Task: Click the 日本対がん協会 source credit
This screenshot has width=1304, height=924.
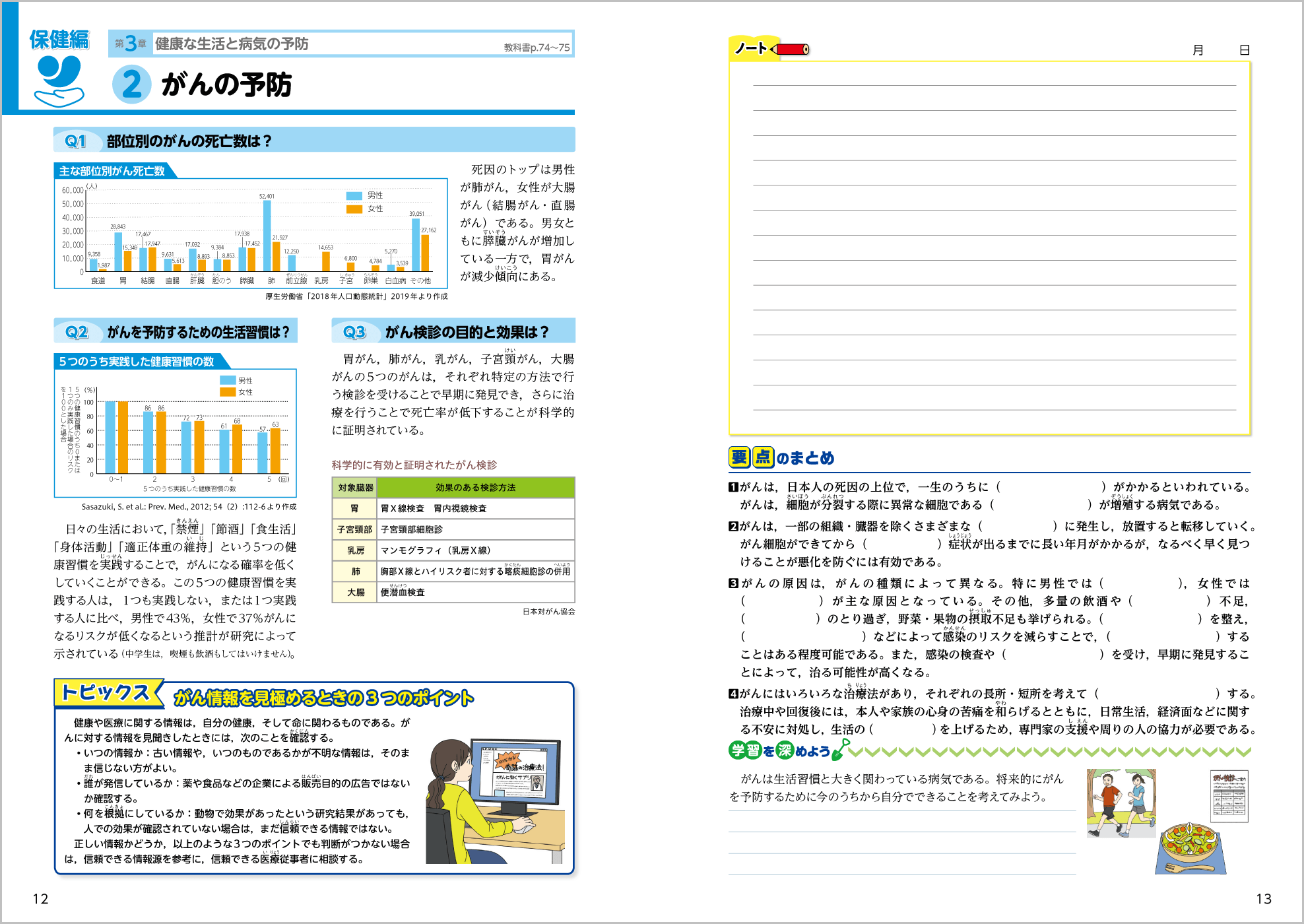Action: [549, 612]
